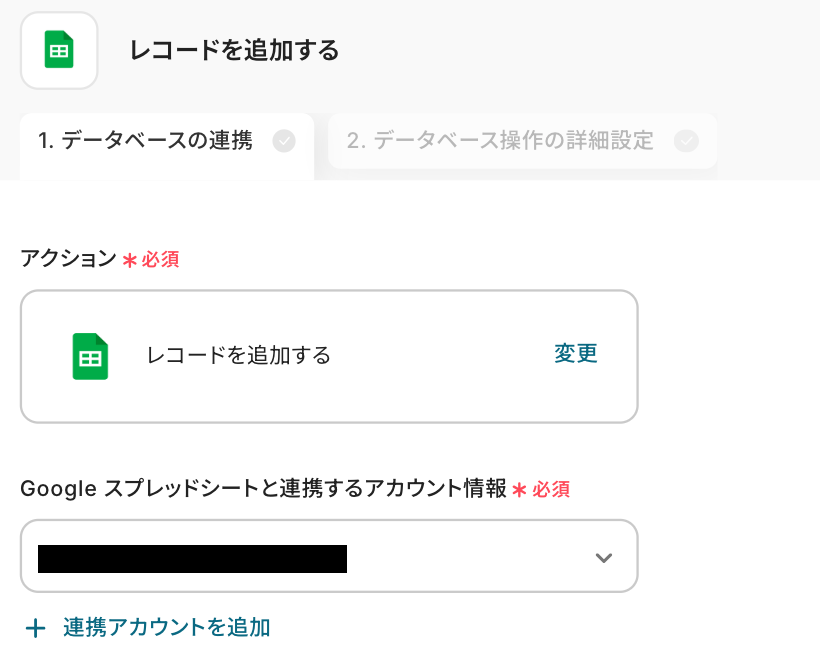Switch to the 1. データベースの連携 tab
Screen dimensions: 820x660
[x=146, y=141]
